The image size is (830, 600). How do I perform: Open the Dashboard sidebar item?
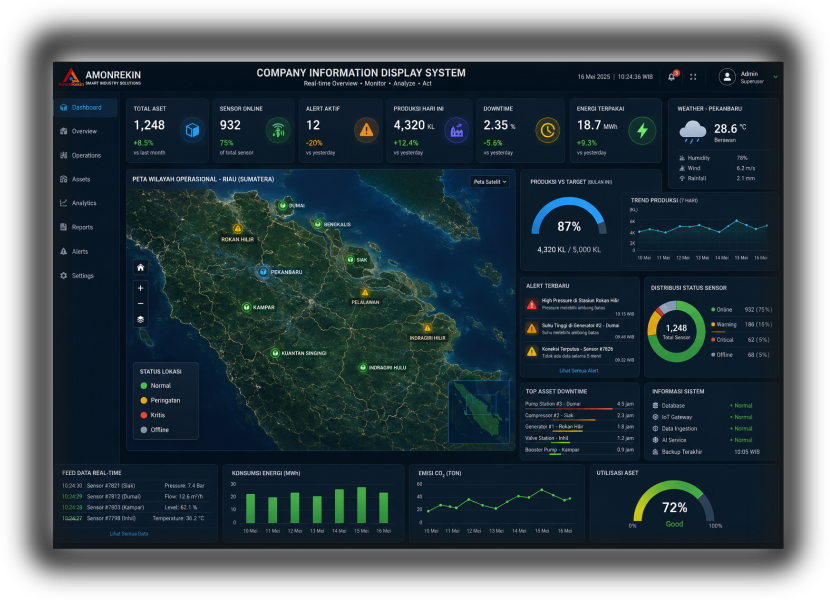(x=86, y=108)
